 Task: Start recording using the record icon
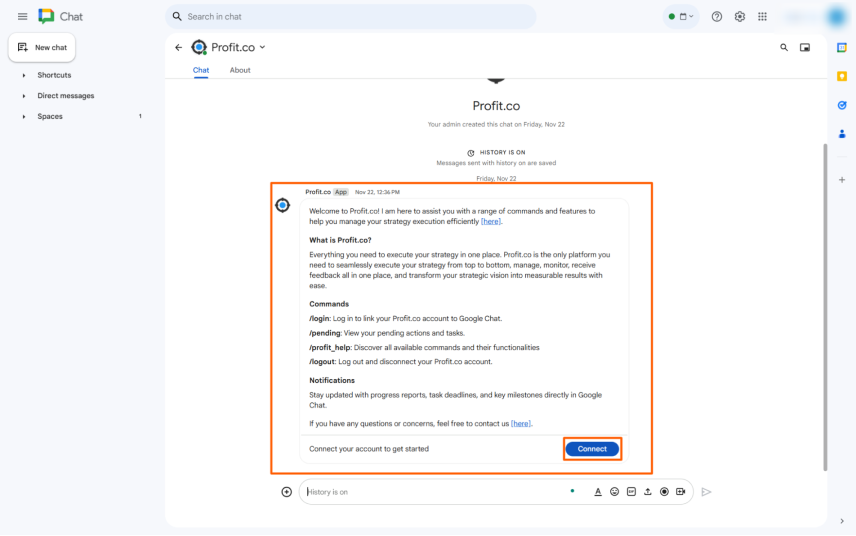point(664,492)
